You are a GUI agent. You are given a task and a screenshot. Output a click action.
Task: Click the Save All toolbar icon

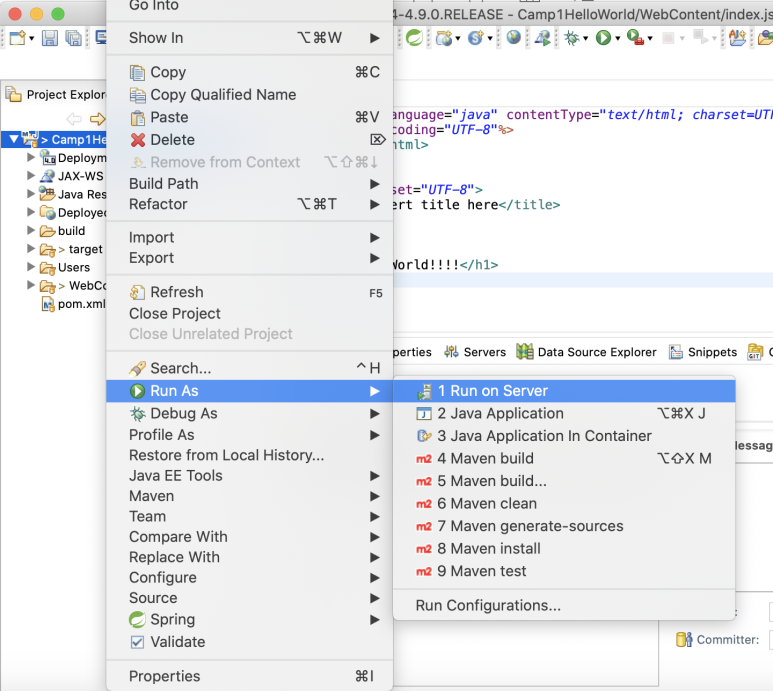73,38
